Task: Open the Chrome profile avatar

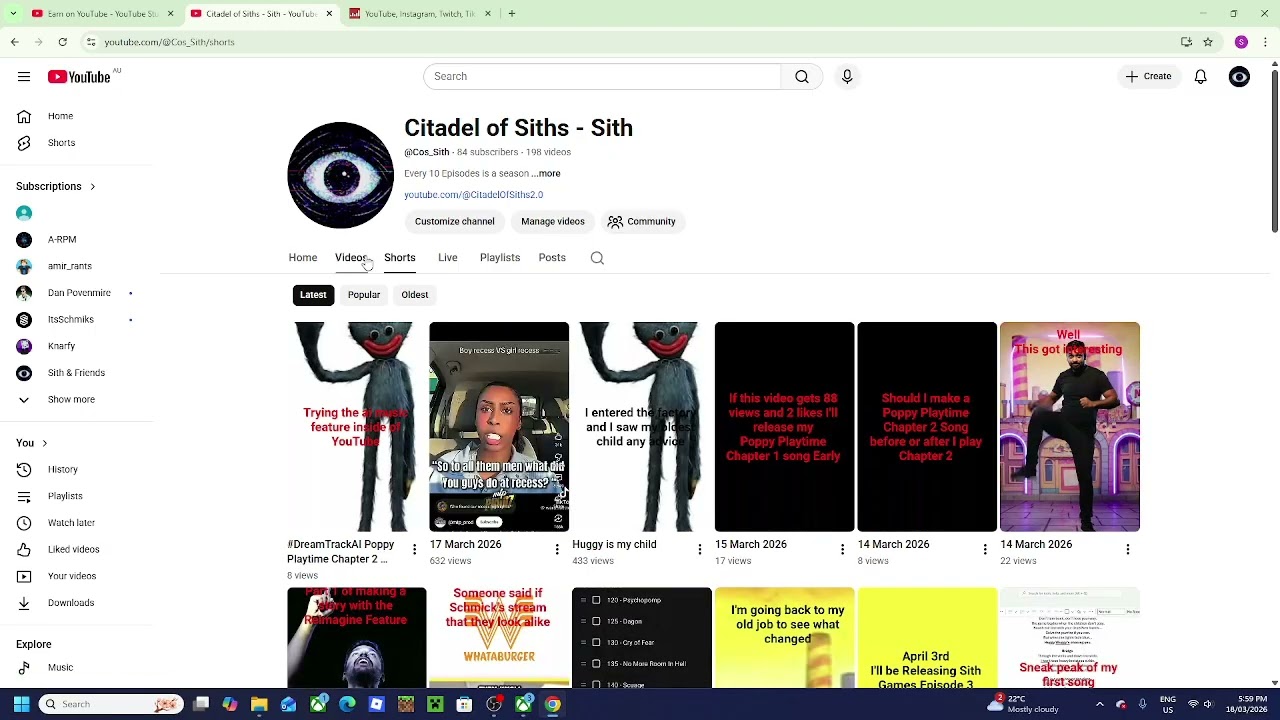Action: 1241,42
